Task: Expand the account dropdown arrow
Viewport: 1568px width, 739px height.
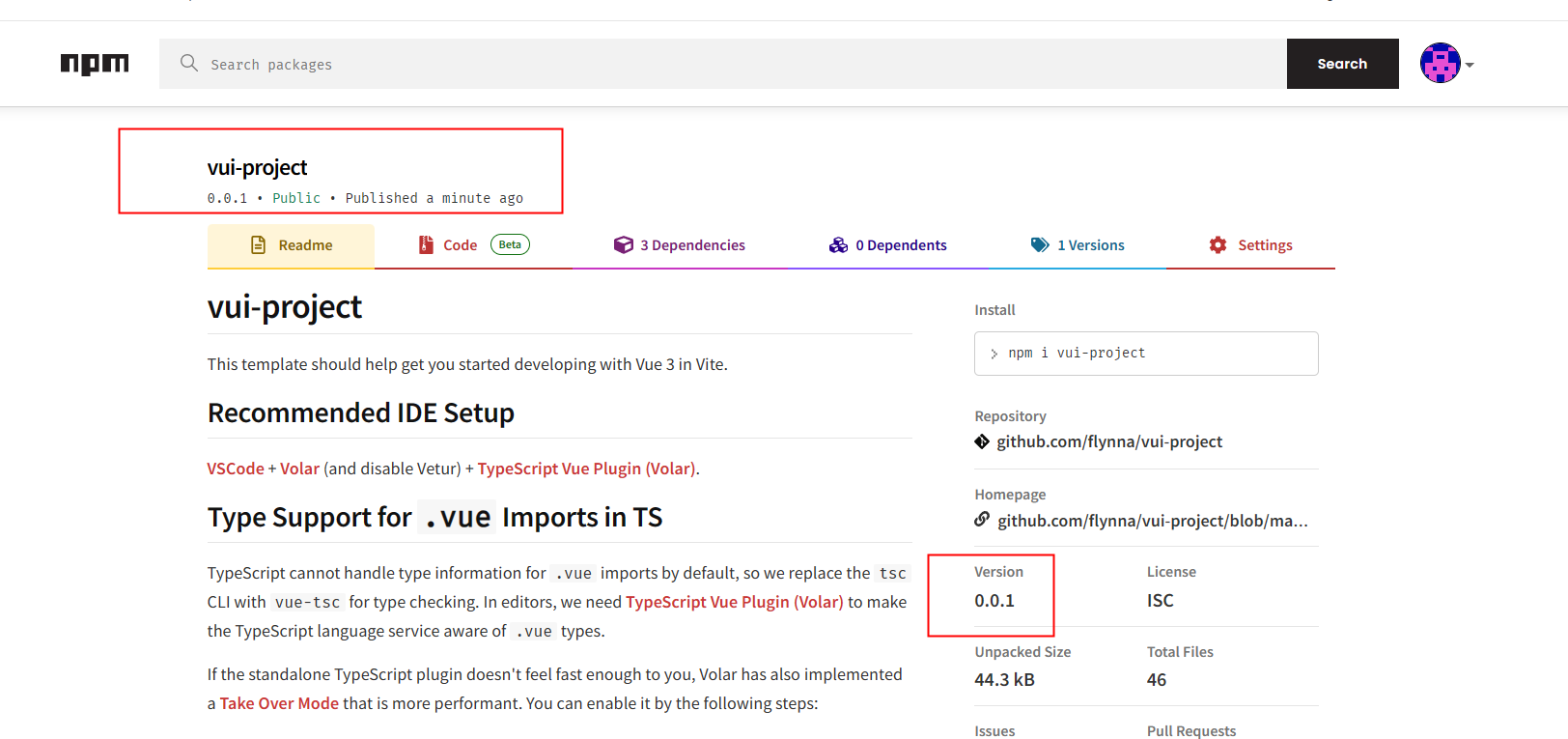Action: [x=1470, y=65]
